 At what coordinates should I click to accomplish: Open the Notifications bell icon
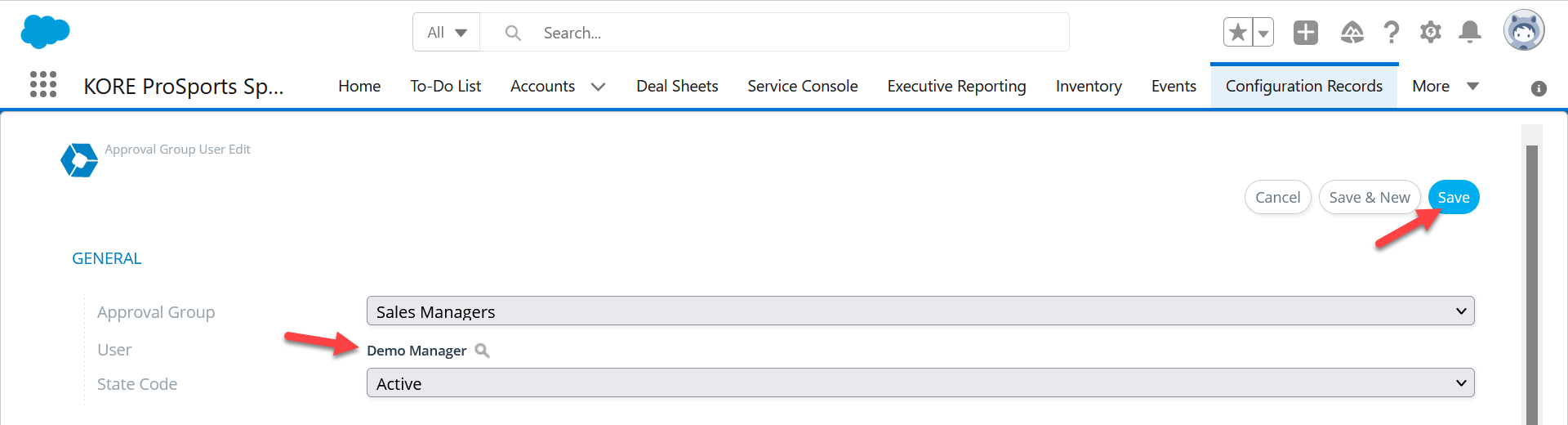[x=1470, y=33]
